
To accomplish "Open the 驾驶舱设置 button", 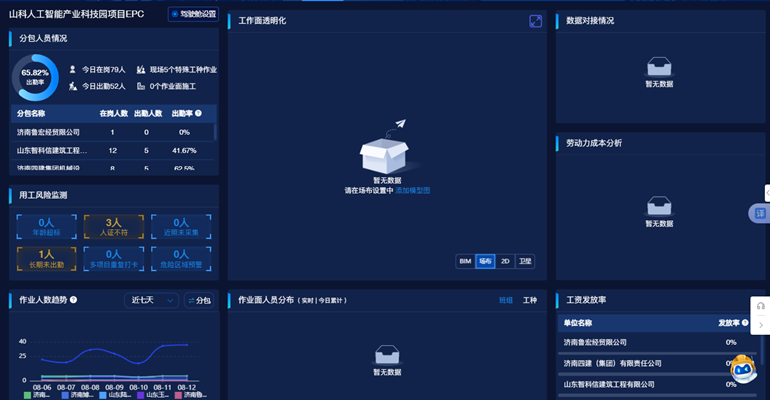I will 192,14.
